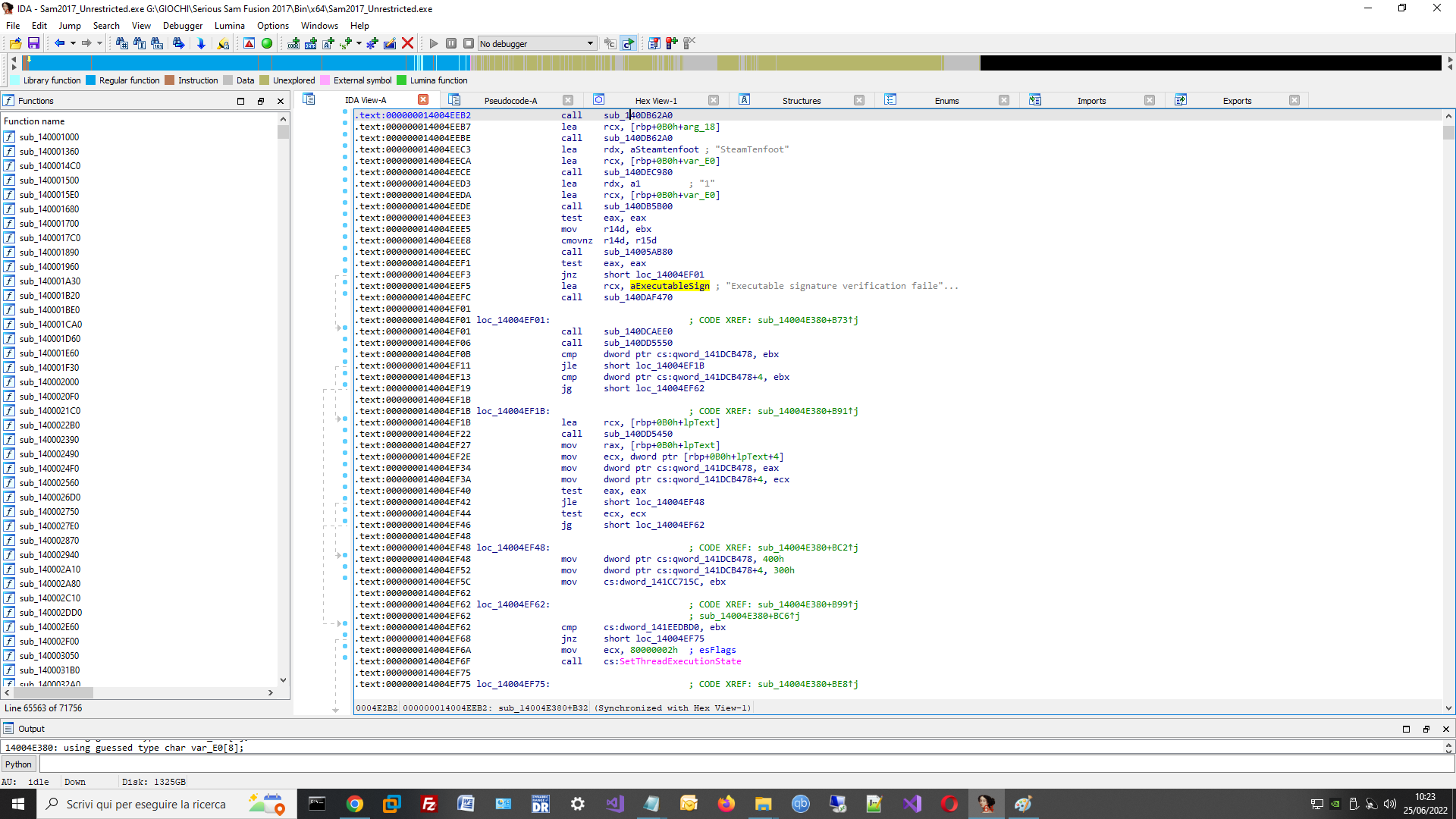
Task: Click the blue down arrow icon
Action: click(x=201, y=43)
